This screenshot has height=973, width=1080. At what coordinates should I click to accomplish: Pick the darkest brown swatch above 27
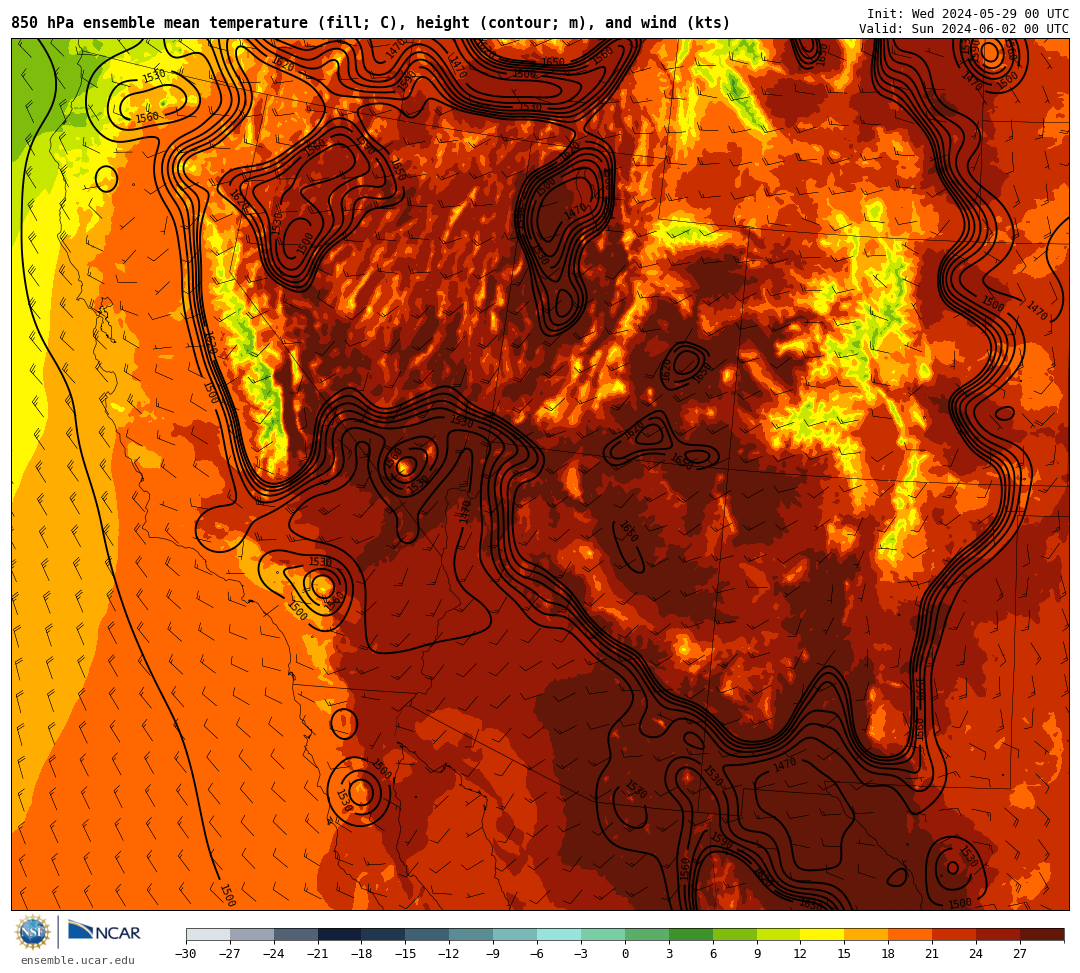[x=1042, y=934]
